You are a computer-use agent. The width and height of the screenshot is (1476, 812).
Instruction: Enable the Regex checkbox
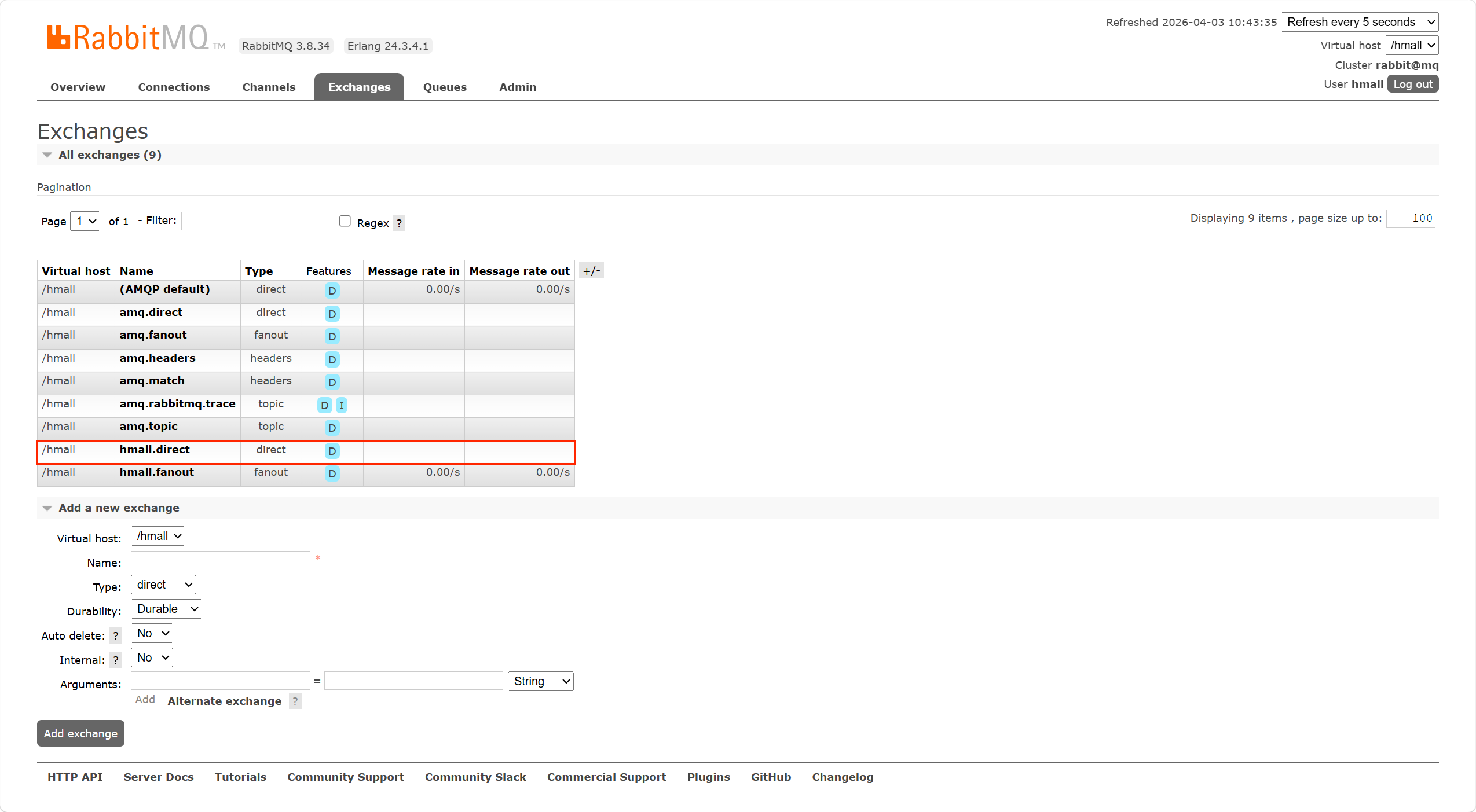click(x=345, y=221)
